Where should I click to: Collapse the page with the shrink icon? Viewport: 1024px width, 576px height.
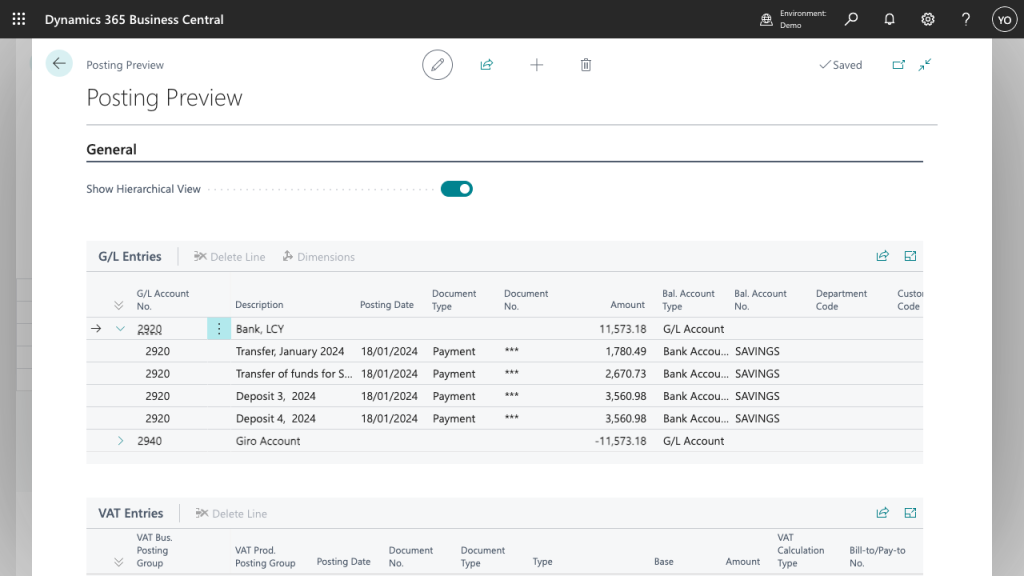click(925, 65)
